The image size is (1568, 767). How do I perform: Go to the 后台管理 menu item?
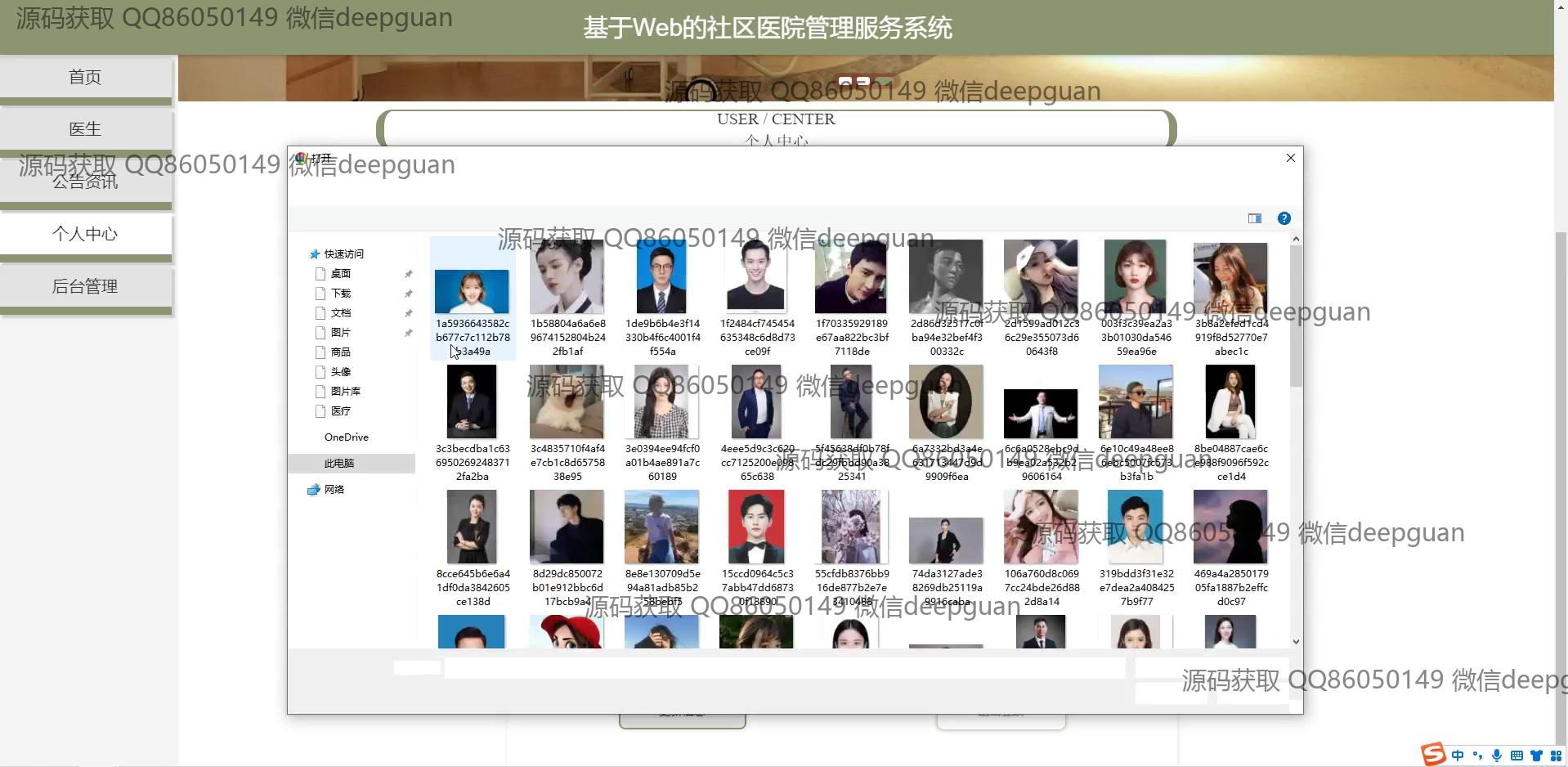[85, 286]
